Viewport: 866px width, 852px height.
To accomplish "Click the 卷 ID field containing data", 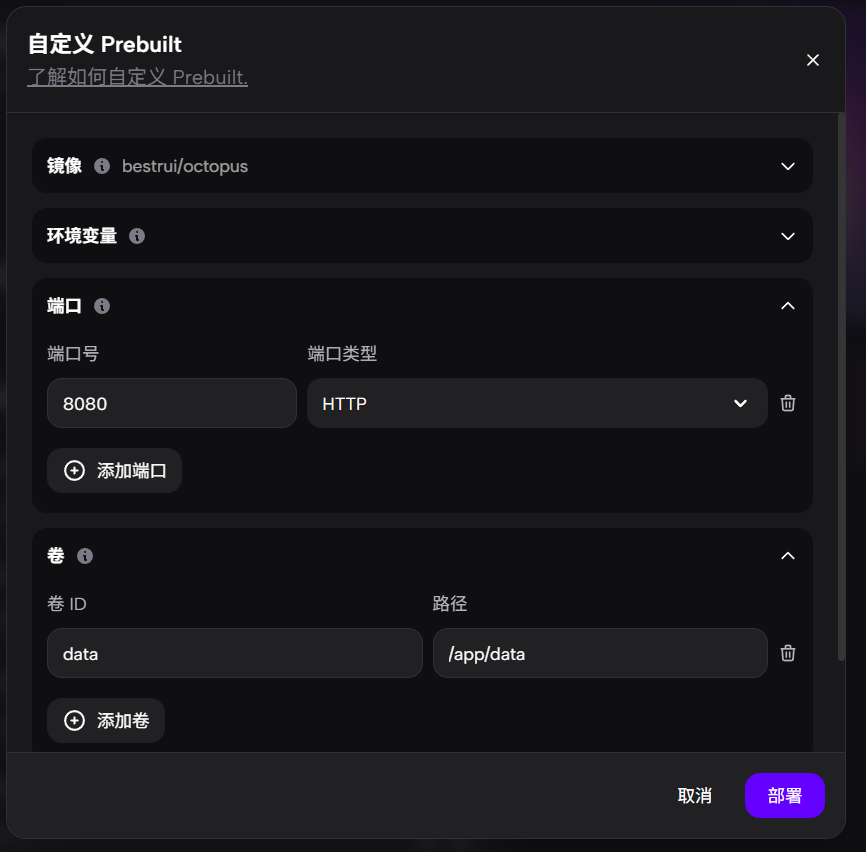I will tap(235, 653).
